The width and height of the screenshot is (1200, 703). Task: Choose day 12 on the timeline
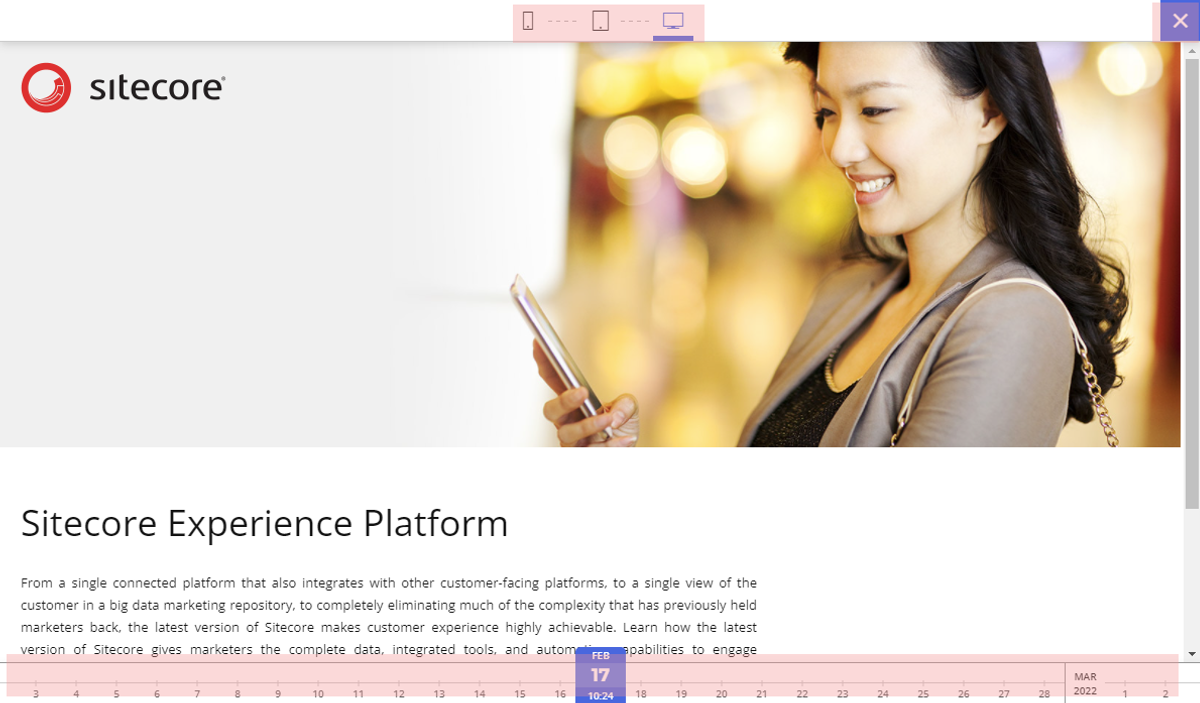point(399,693)
